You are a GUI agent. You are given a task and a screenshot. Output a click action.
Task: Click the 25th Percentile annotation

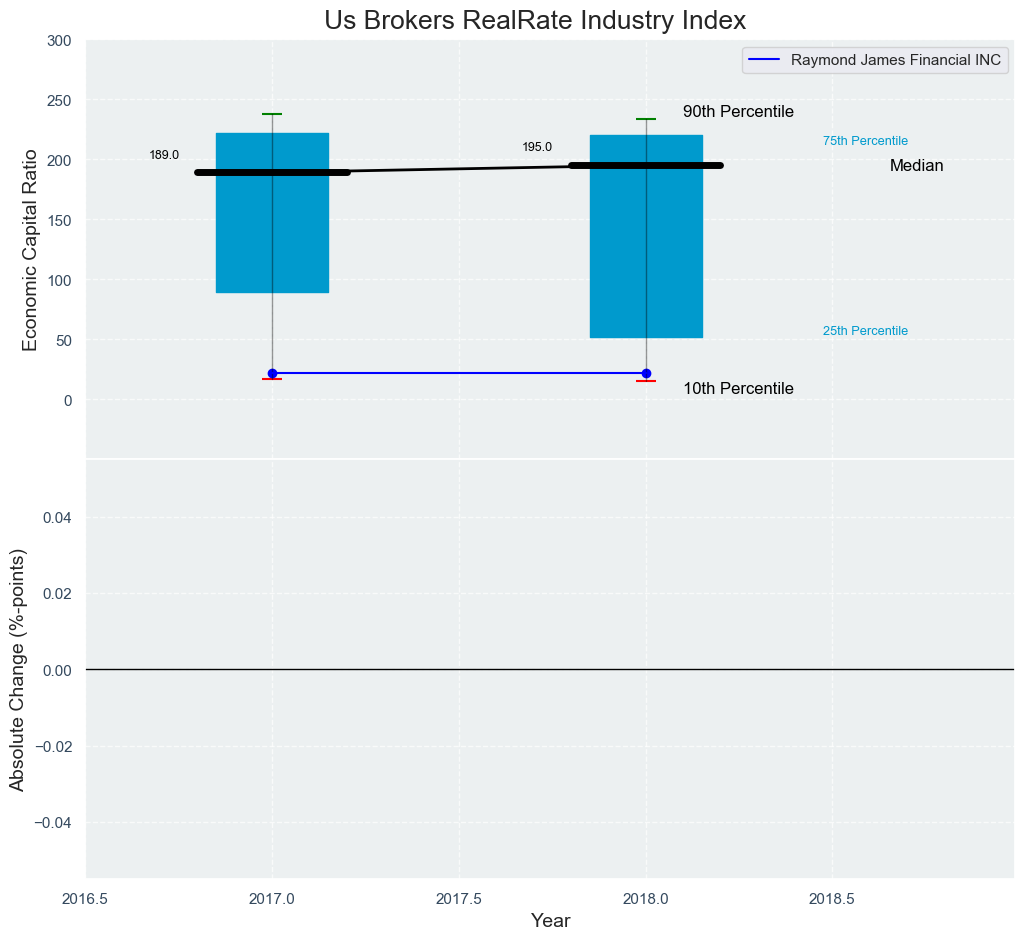pyautogui.click(x=865, y=331)
